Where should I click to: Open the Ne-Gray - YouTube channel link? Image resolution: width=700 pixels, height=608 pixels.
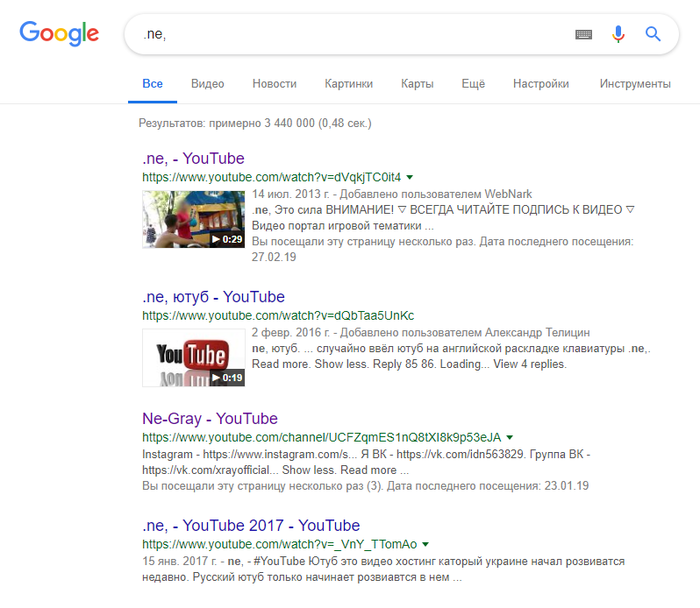click(x=210, y=418)
